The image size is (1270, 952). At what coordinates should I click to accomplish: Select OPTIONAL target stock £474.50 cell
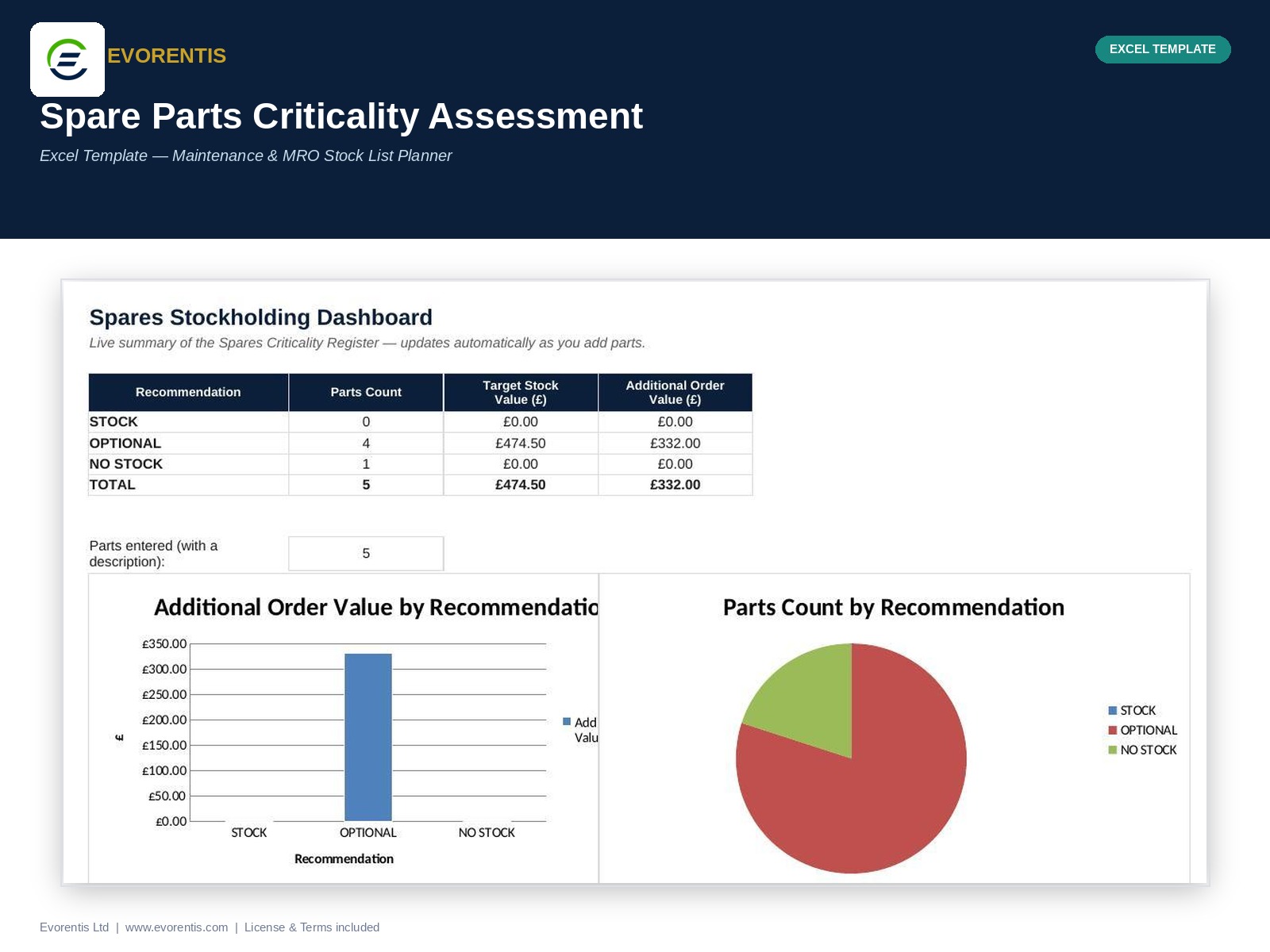pyautogui.click(x=521, y=443)
